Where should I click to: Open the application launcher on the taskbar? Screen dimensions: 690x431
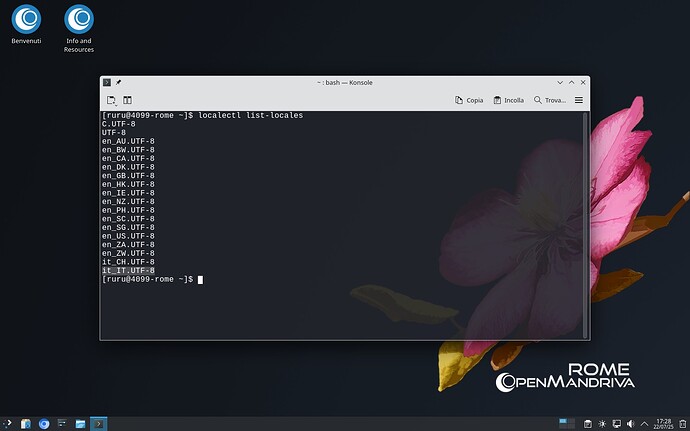point(9,423)
